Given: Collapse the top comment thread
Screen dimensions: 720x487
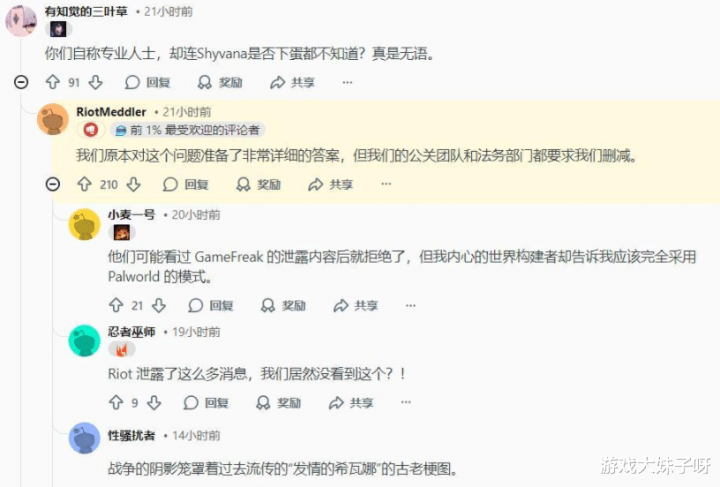Looking at the screenshot, I should [21, 82].
